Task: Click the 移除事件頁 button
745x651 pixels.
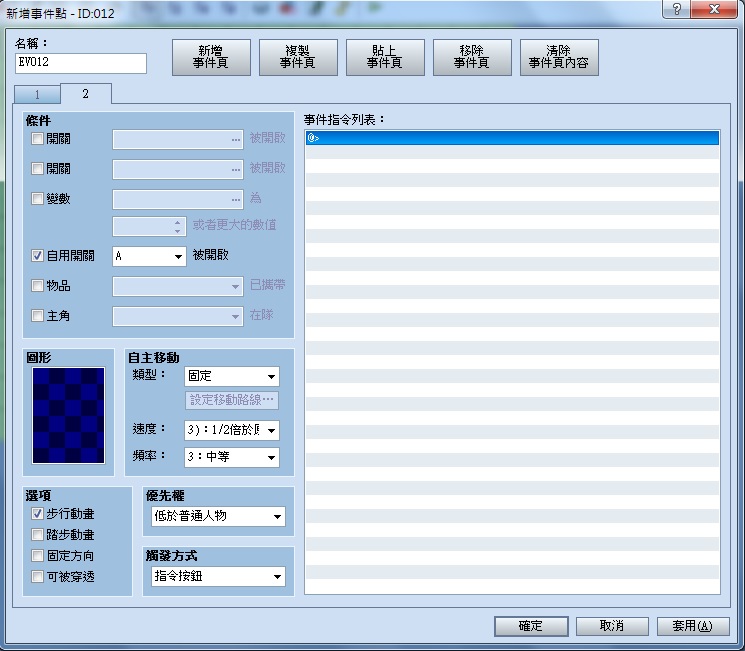Action: (x=472, y=57)
